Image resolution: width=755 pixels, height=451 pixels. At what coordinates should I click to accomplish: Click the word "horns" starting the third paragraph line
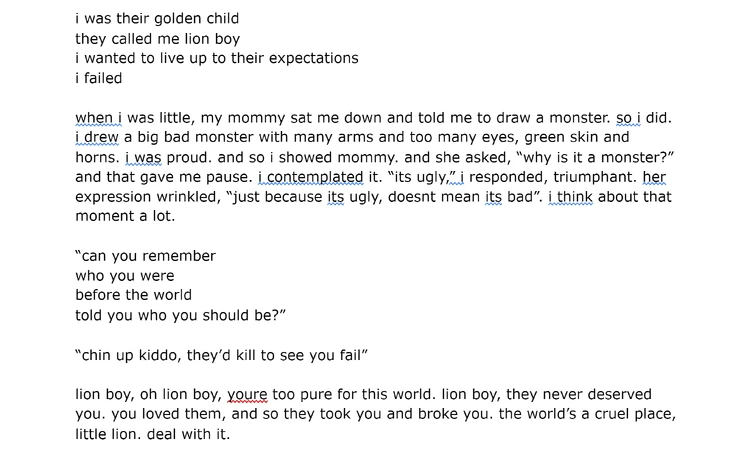click(97, 157)
